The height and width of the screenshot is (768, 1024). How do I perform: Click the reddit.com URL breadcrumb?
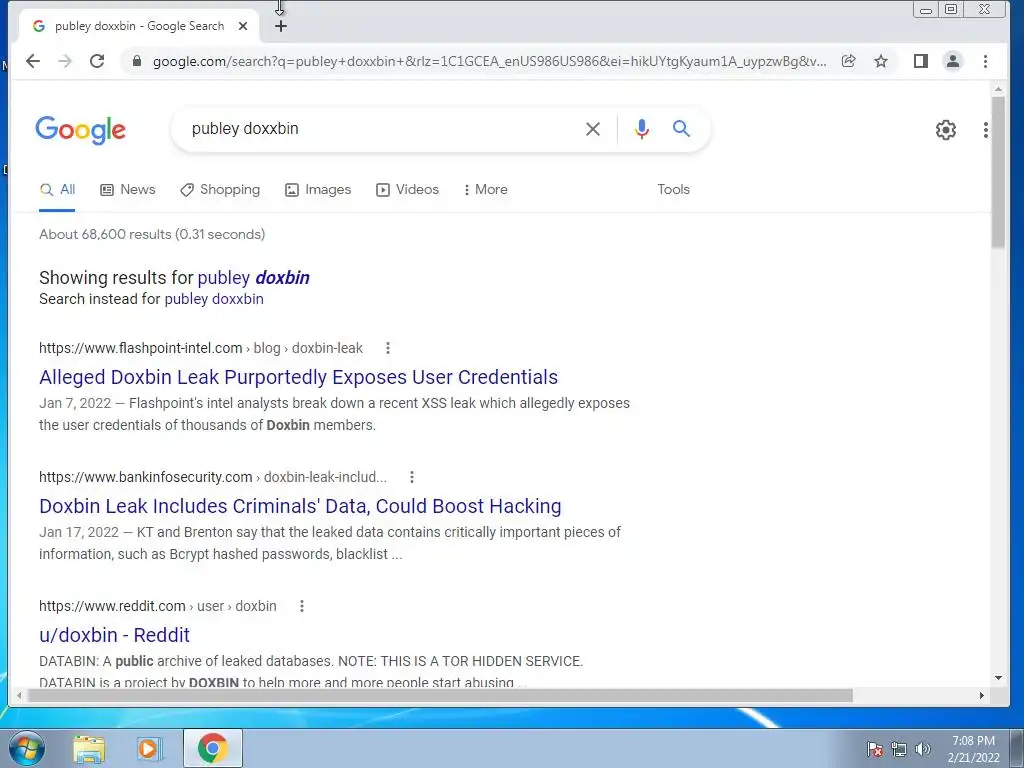[x=158, y=606]
